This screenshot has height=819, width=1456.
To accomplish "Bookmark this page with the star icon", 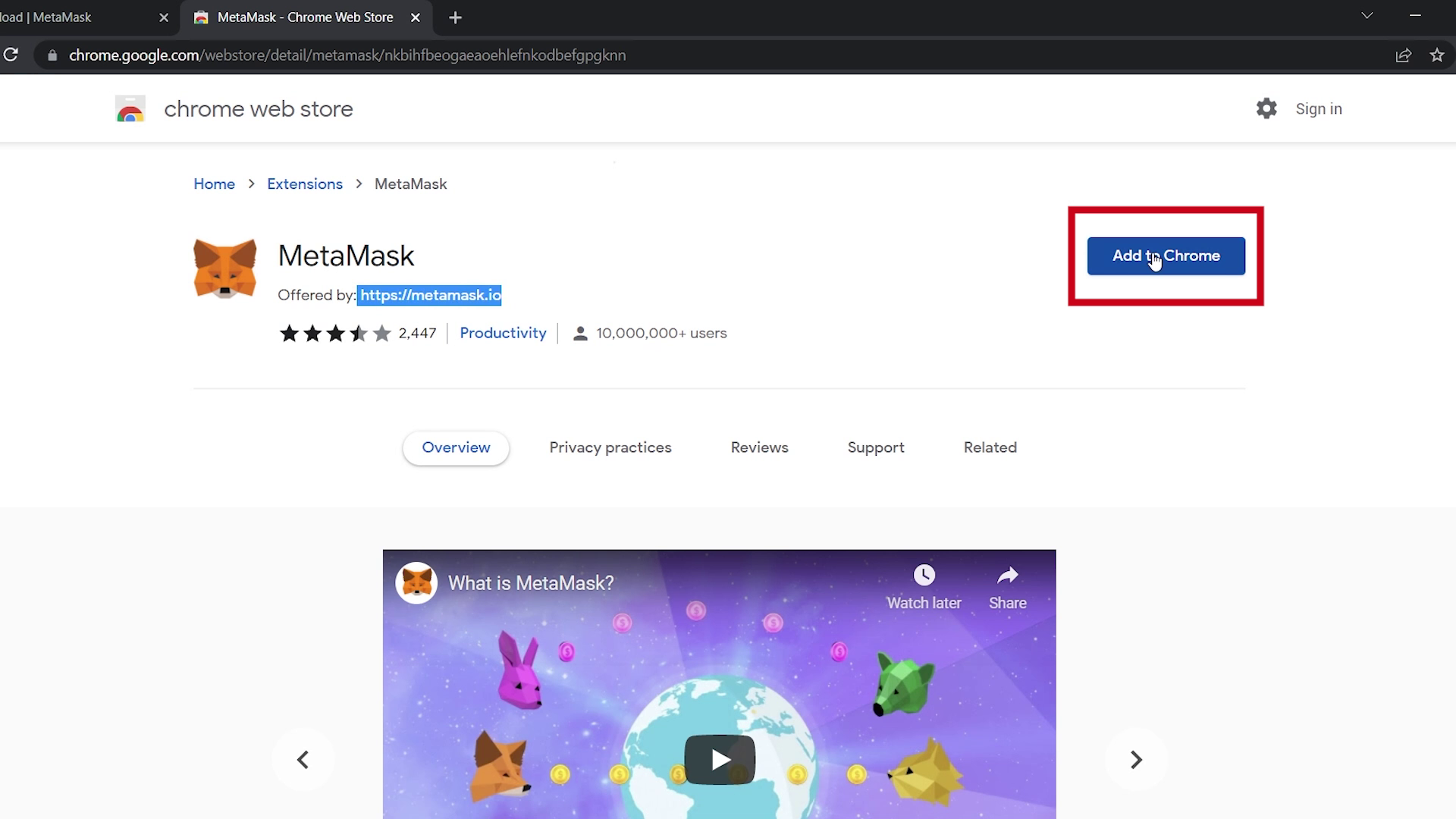I will pos(1438,55).
